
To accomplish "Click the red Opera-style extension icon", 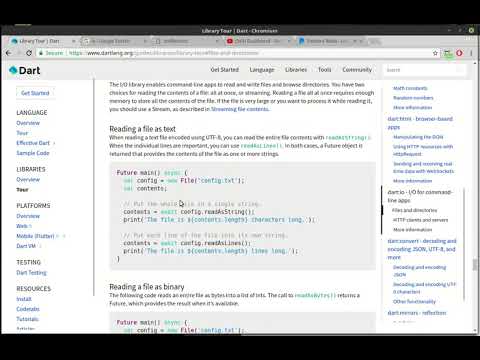I will pyautogui.click(x=459, y=53).
